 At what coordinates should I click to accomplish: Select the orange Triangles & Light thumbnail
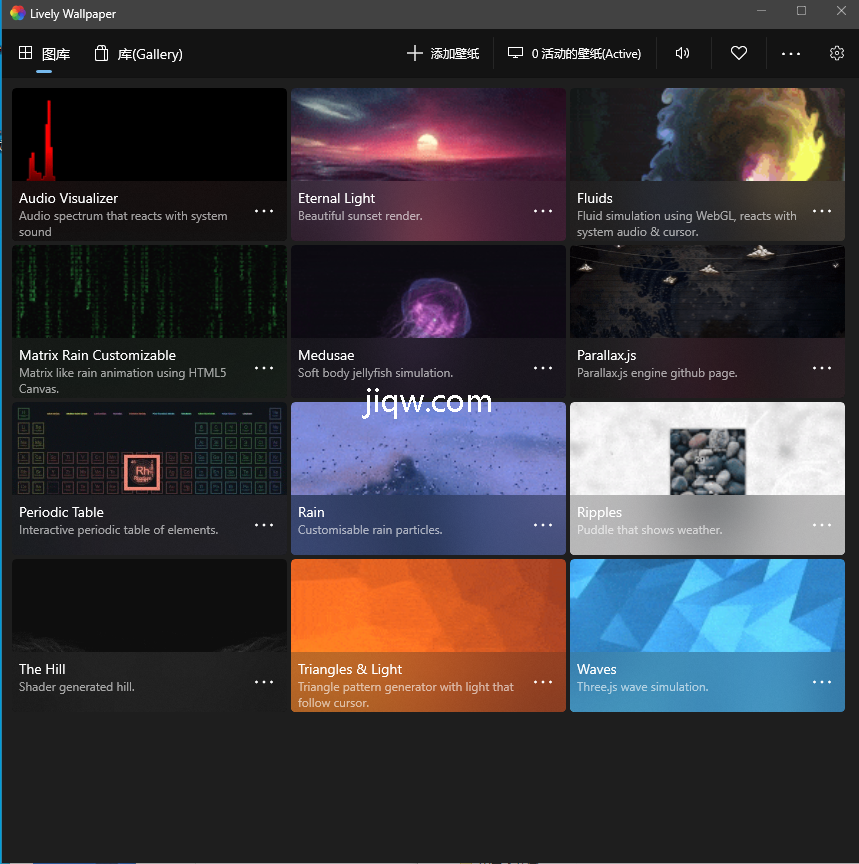(428, 606)
